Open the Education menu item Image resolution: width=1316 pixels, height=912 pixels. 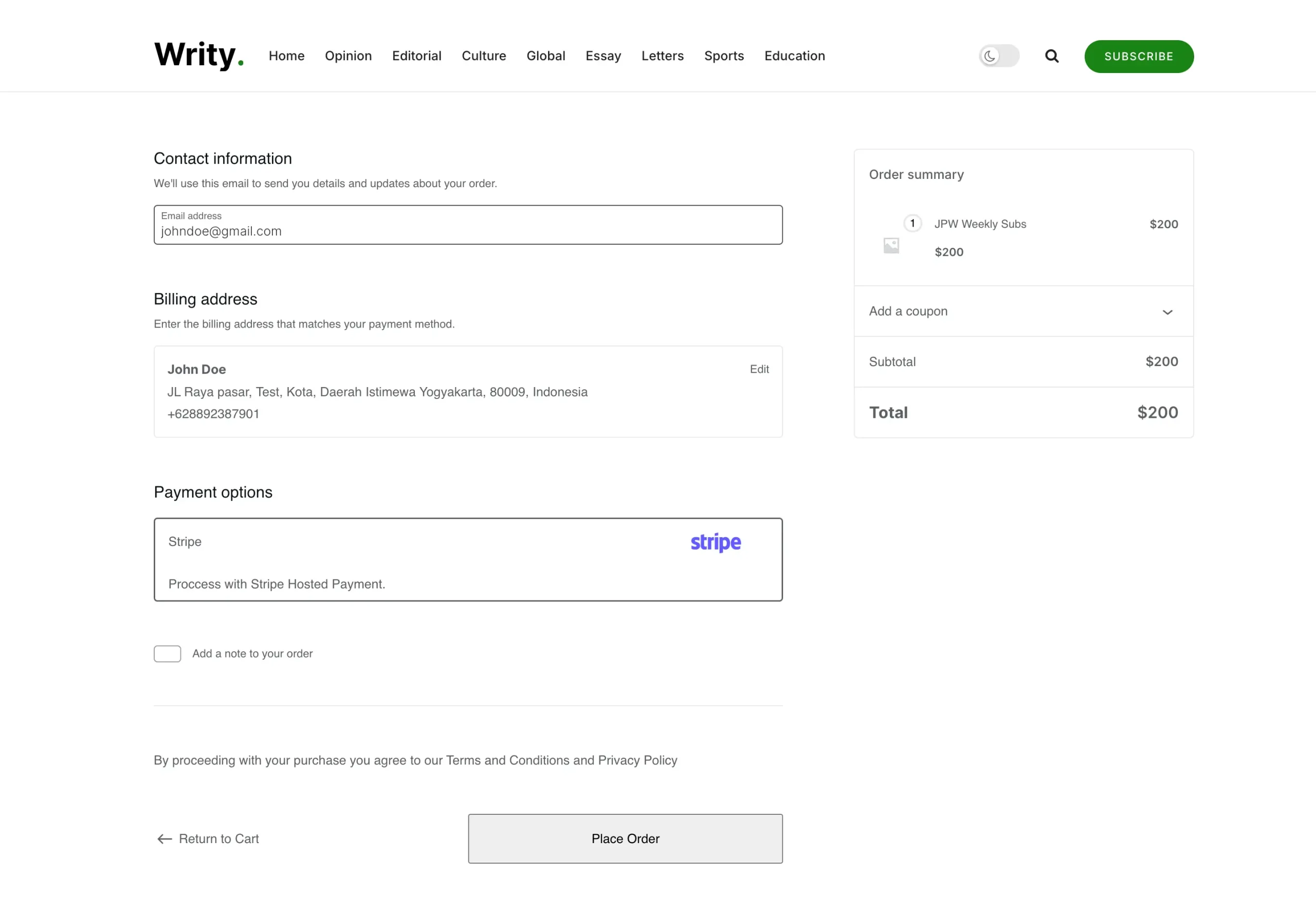coord(794,56)
